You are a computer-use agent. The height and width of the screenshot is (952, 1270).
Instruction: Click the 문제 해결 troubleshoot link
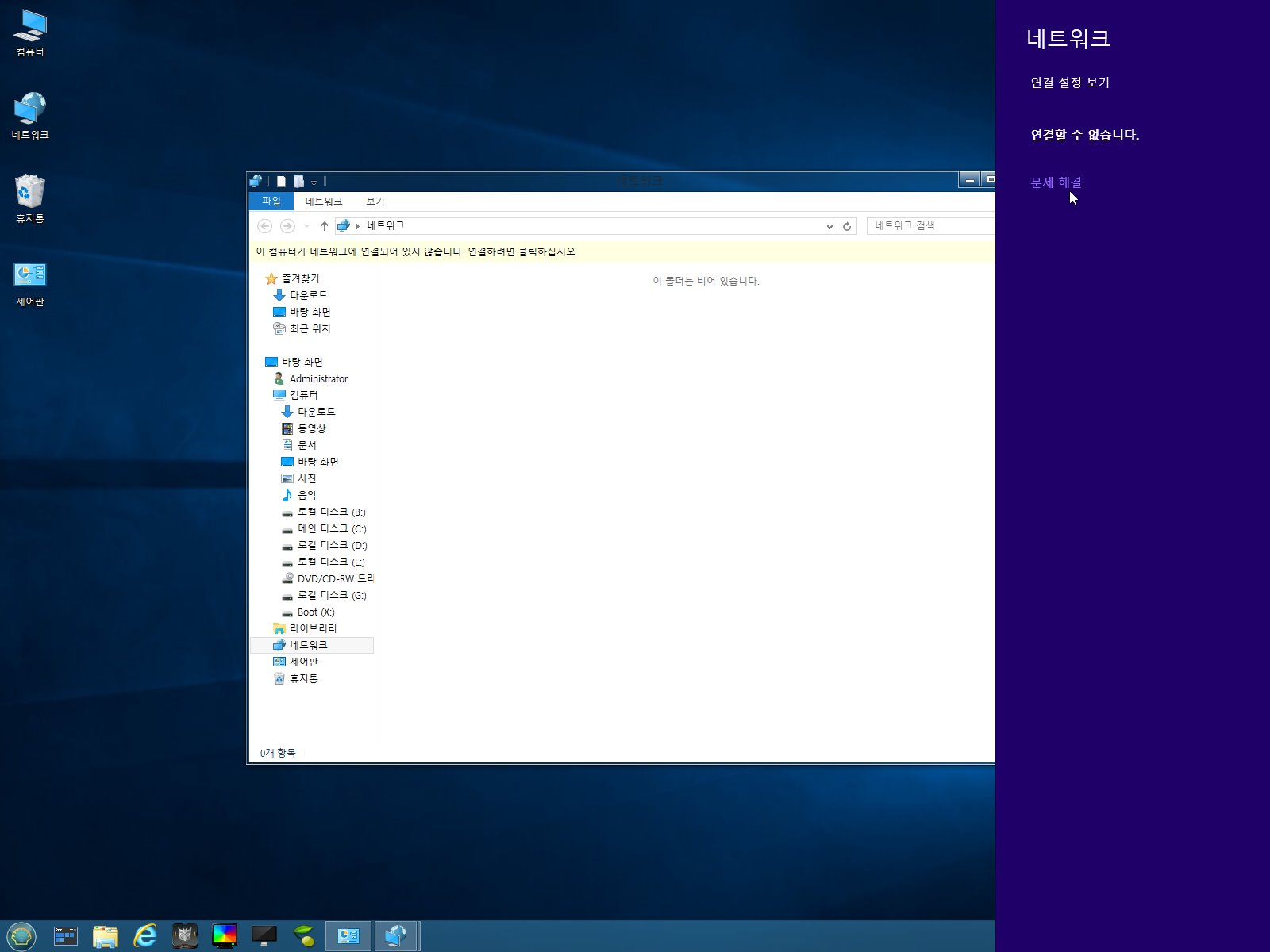[x=1056, y=182]
